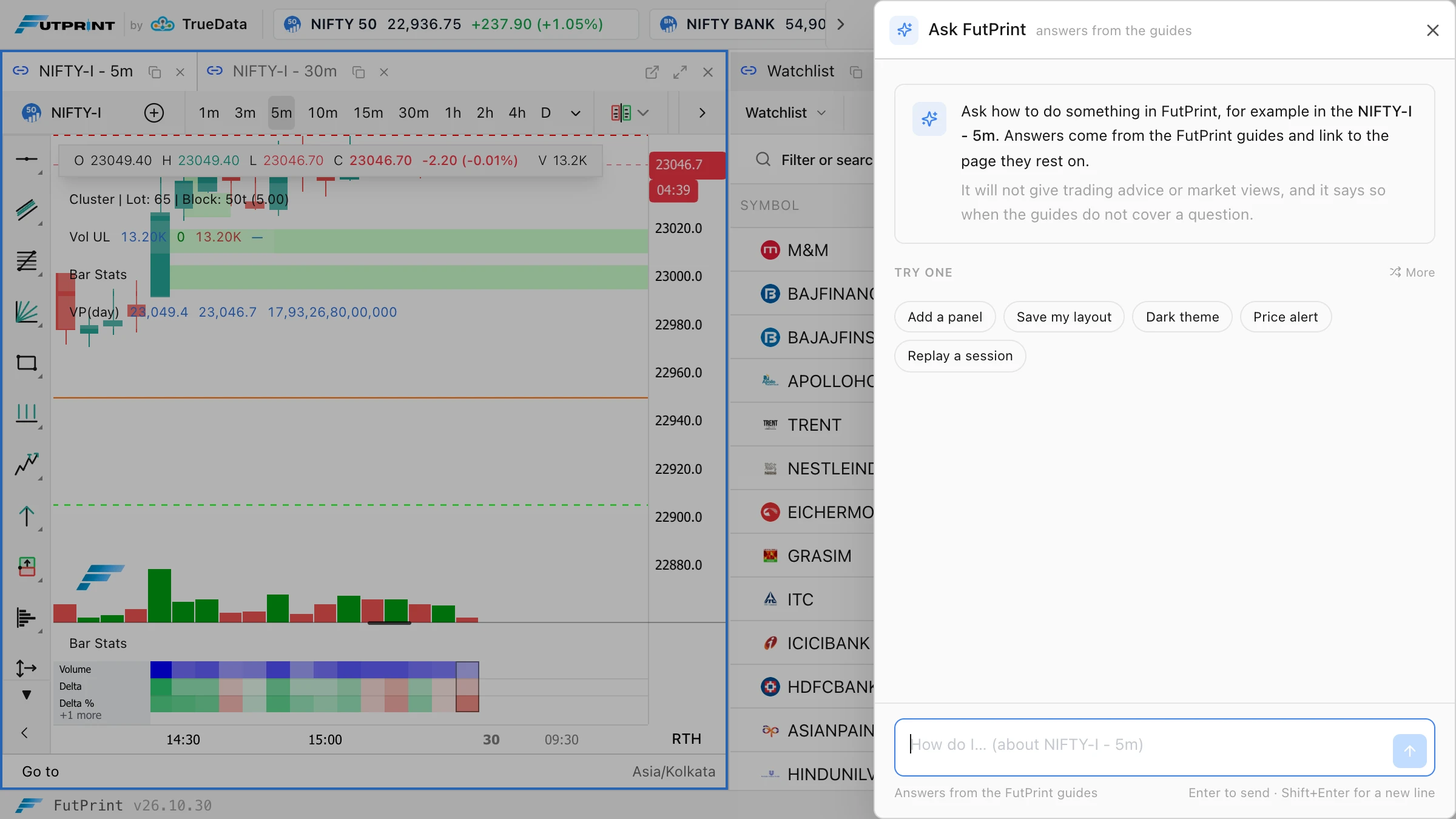
Task: Open the Go to date control
Action: [41, 772]
